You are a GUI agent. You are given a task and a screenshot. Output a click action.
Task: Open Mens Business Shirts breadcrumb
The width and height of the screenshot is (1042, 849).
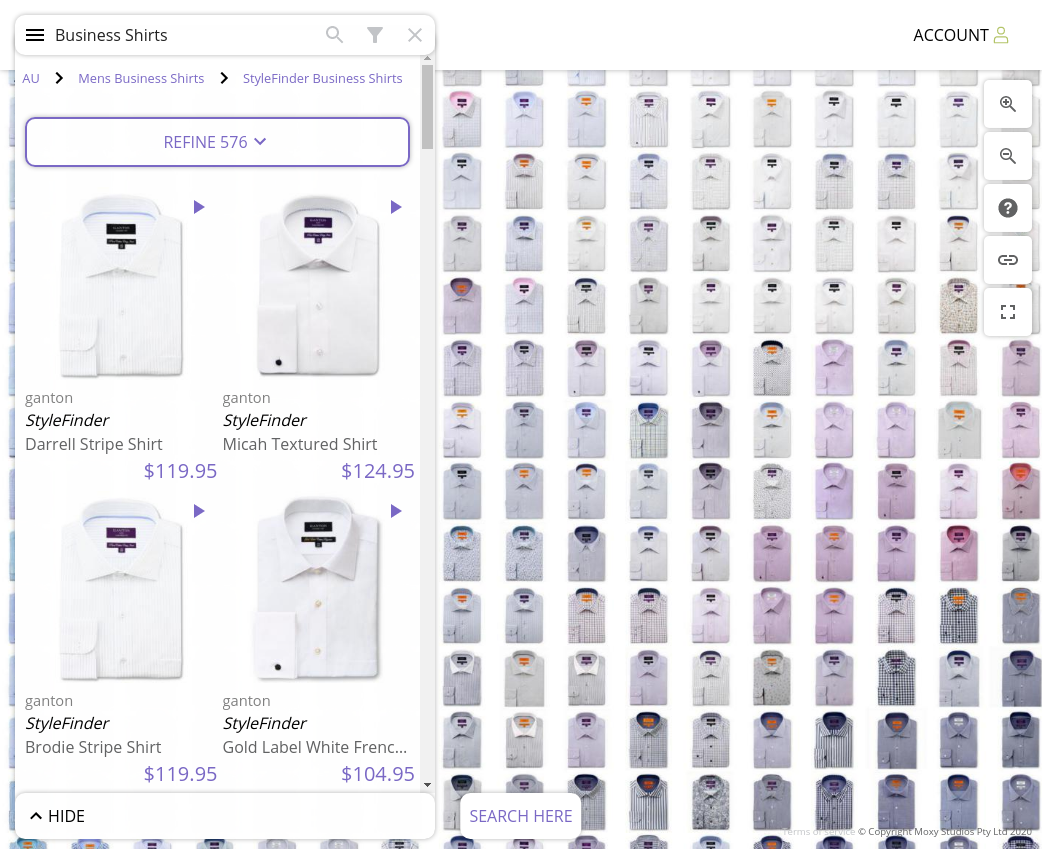pos(141,78)
